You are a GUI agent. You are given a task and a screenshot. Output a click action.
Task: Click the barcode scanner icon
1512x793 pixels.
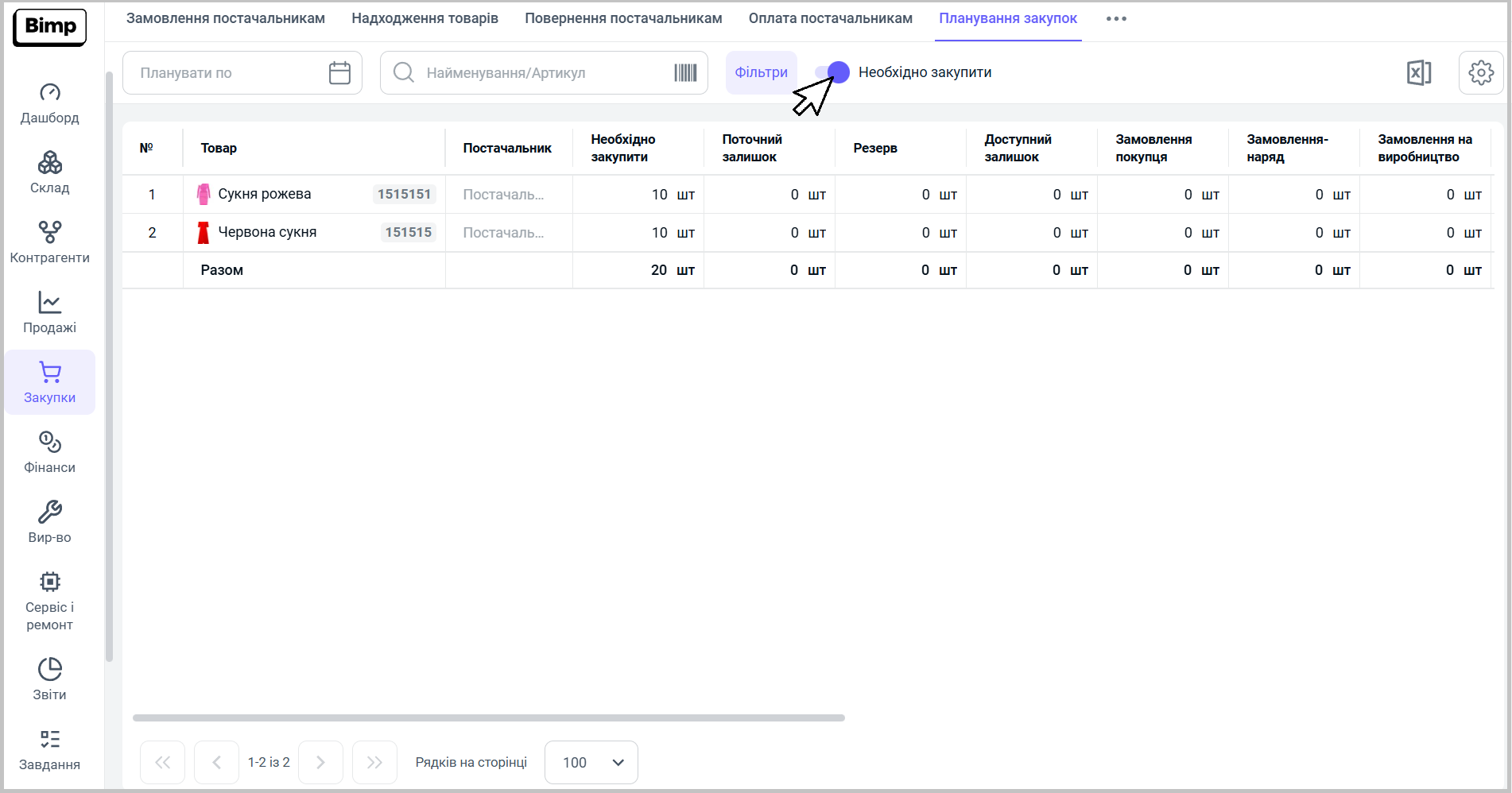pos(685,73)
